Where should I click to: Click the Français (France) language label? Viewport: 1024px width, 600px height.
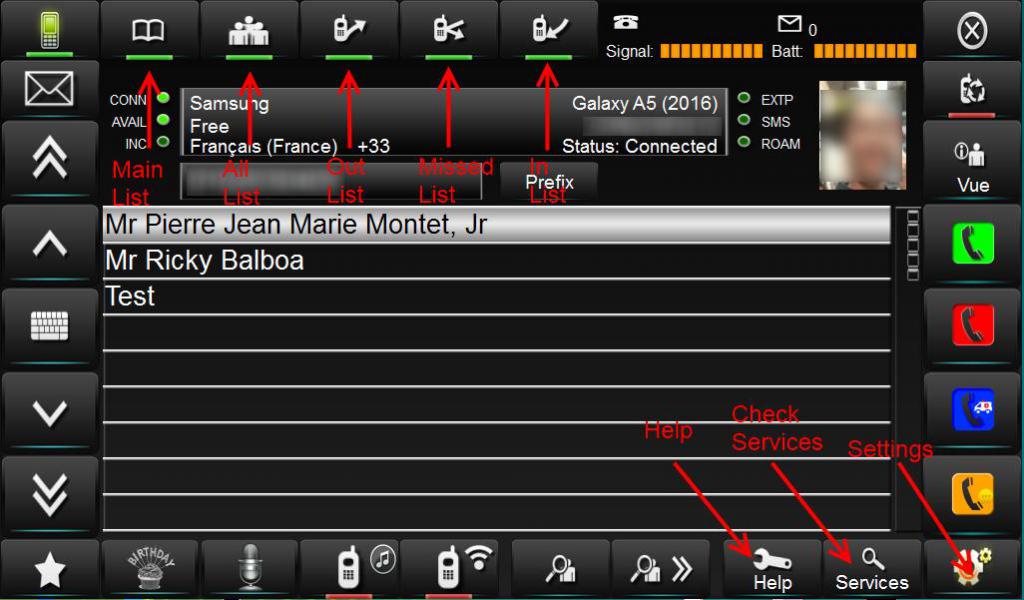coord(264,146)
